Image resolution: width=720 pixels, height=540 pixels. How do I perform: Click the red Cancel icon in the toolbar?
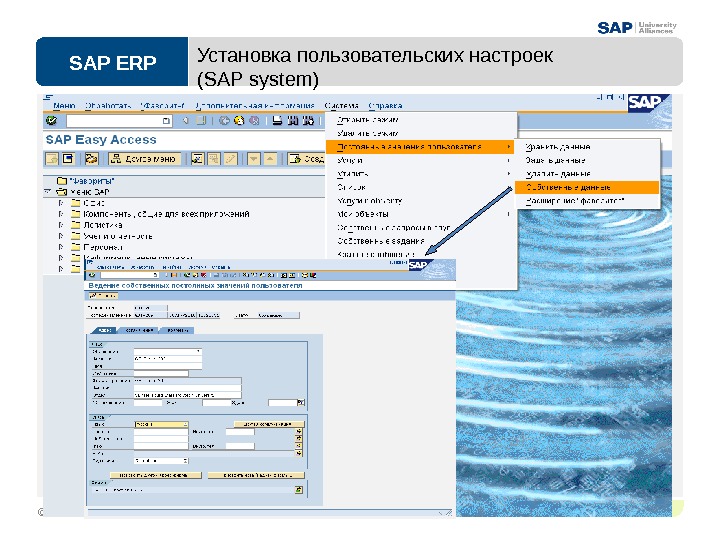click(254, 121)
